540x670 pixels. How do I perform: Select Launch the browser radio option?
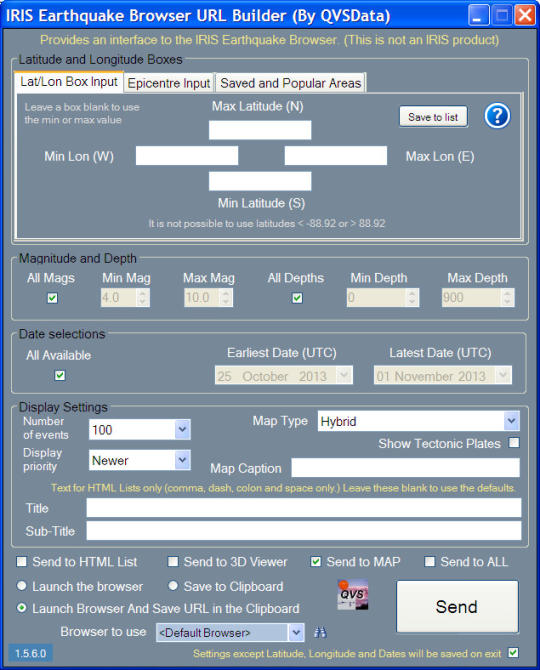click(21, 586)
